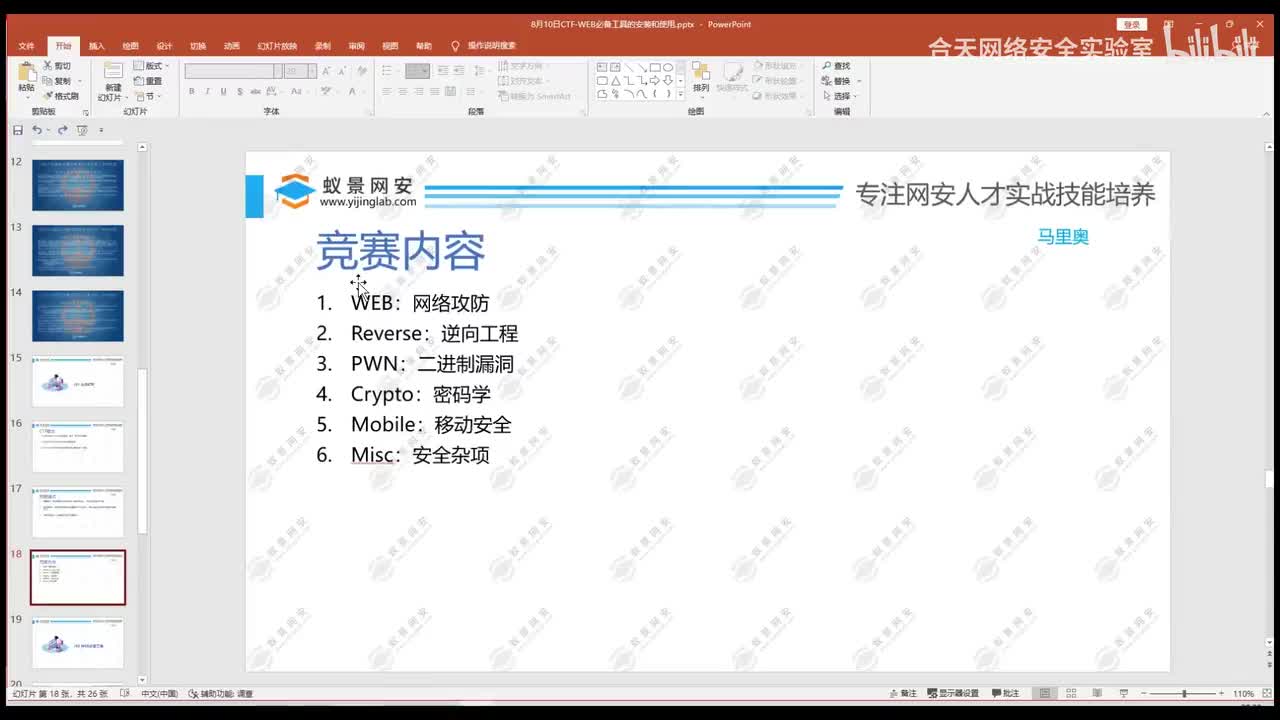
Task: Toggle the bulleted list button
Action: [x=387, y=71]
